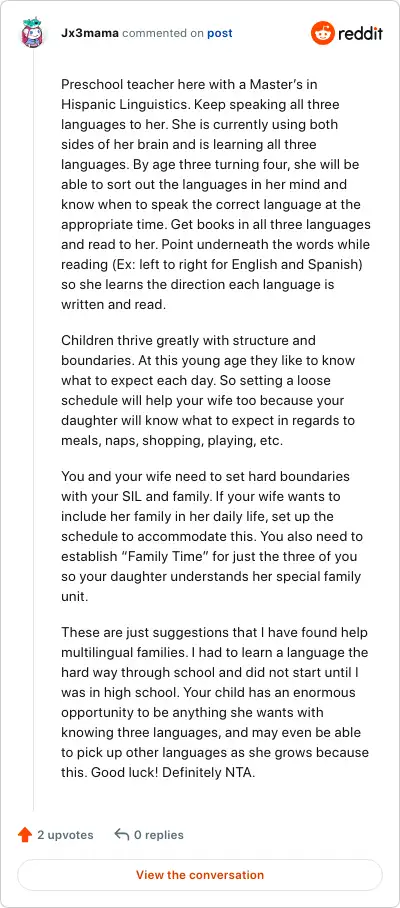The width and height of the screenshot is (400, 908).
Task: Click the "View the conversation" button
Action: pyautogui.click(x=200, y=874)
